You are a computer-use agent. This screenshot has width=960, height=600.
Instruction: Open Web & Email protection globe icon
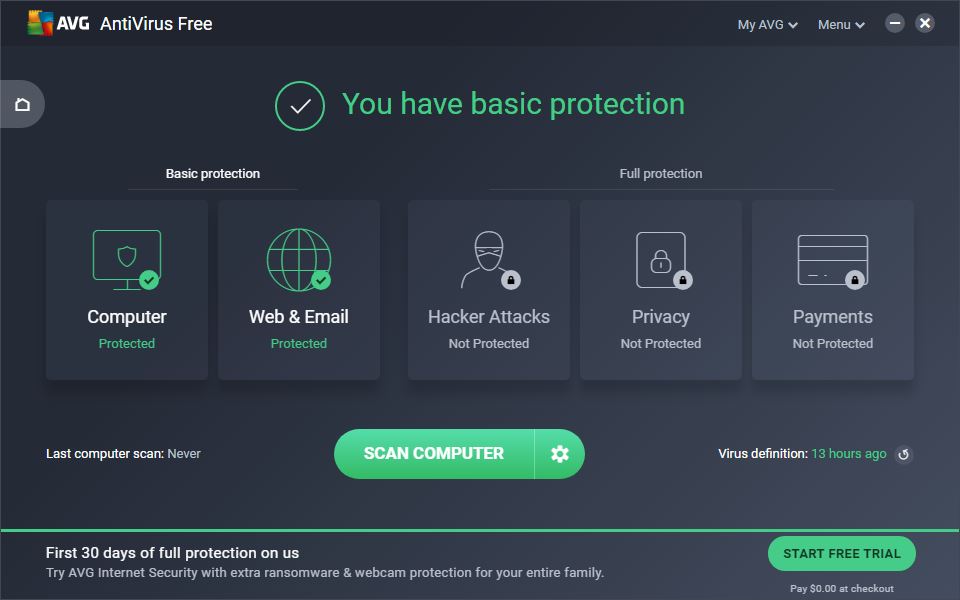tap(298, 258)
